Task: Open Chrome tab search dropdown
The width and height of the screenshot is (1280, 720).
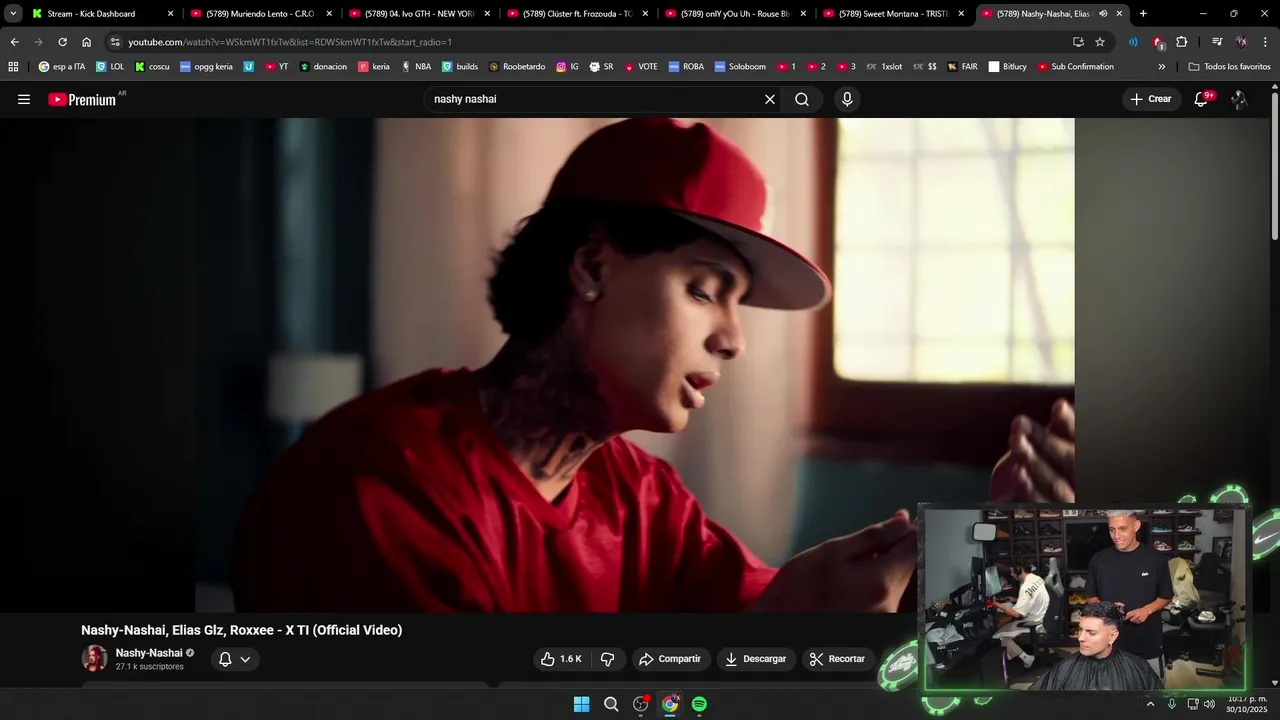Action: tap(13, 14)
